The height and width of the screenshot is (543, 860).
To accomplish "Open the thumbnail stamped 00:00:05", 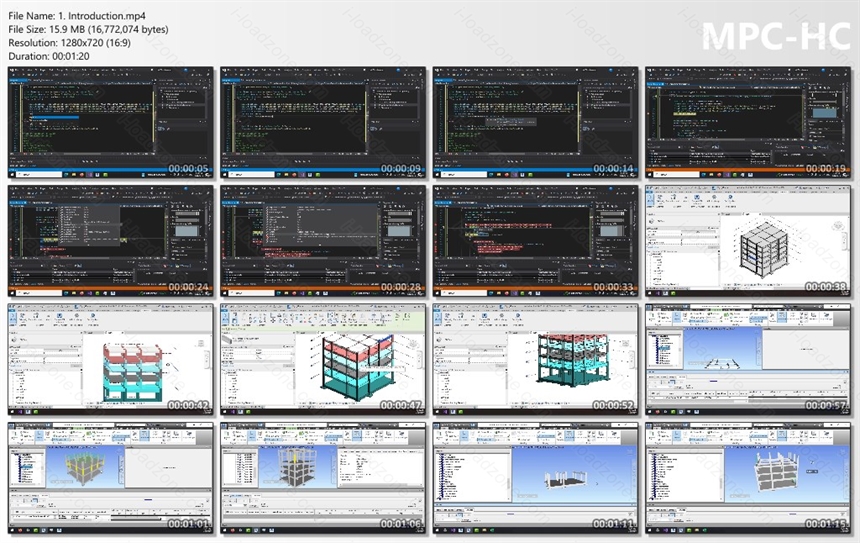I will point(111,122).
